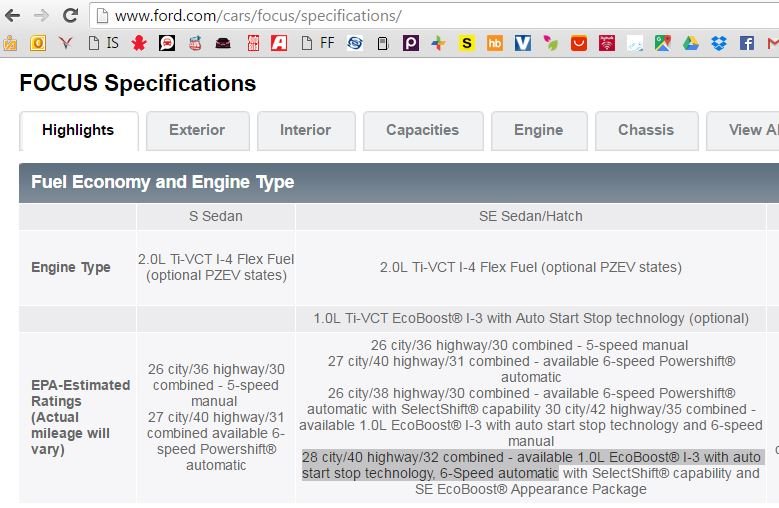Viewport: 779px width, 508px height.
Task: Click the S Sedan column header
Action: (216, 217)
